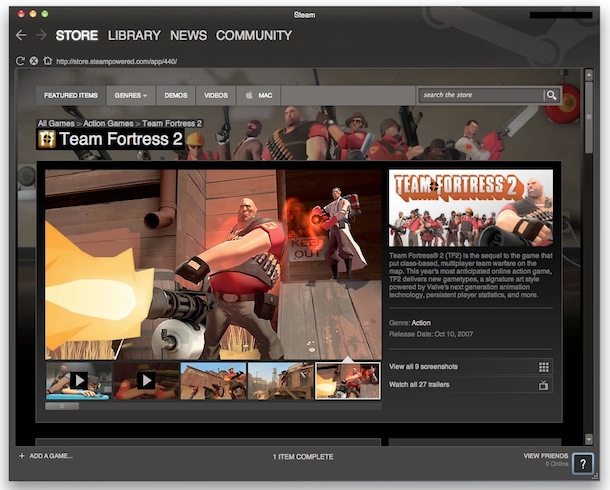Click the All Games breadcrumb link
This screenshot has height=490, width=610.
click(x=56, y=123)
